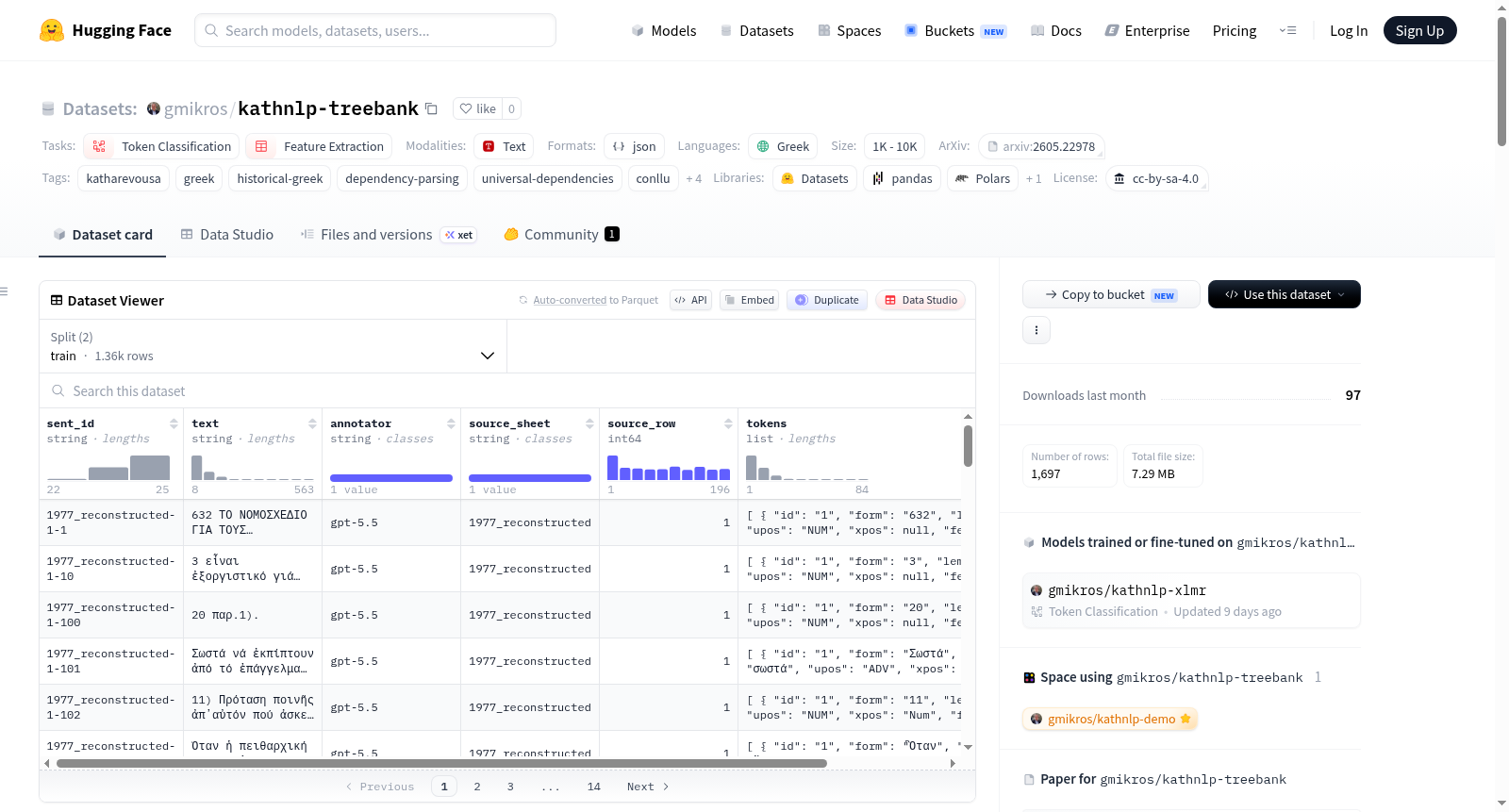Image resolution: width=1509 pixels, height=812 pixels.
Task: Sort the sent_id column
Action: (174, 423)
